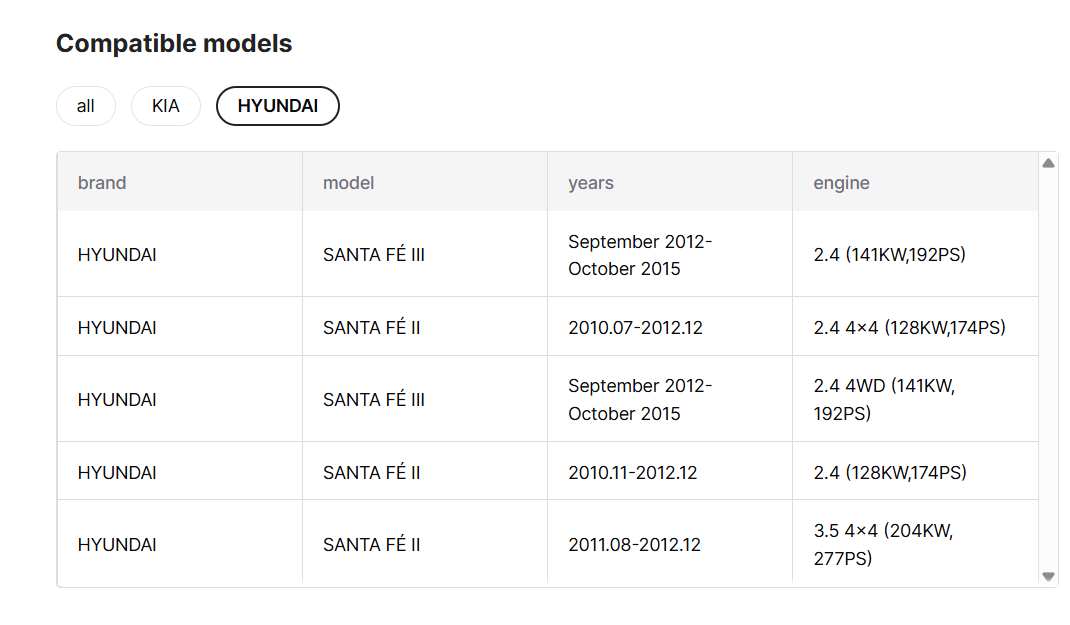1070x625 pixels.
Task: Select the "all" filter pill
Action: tap(85, 106)
